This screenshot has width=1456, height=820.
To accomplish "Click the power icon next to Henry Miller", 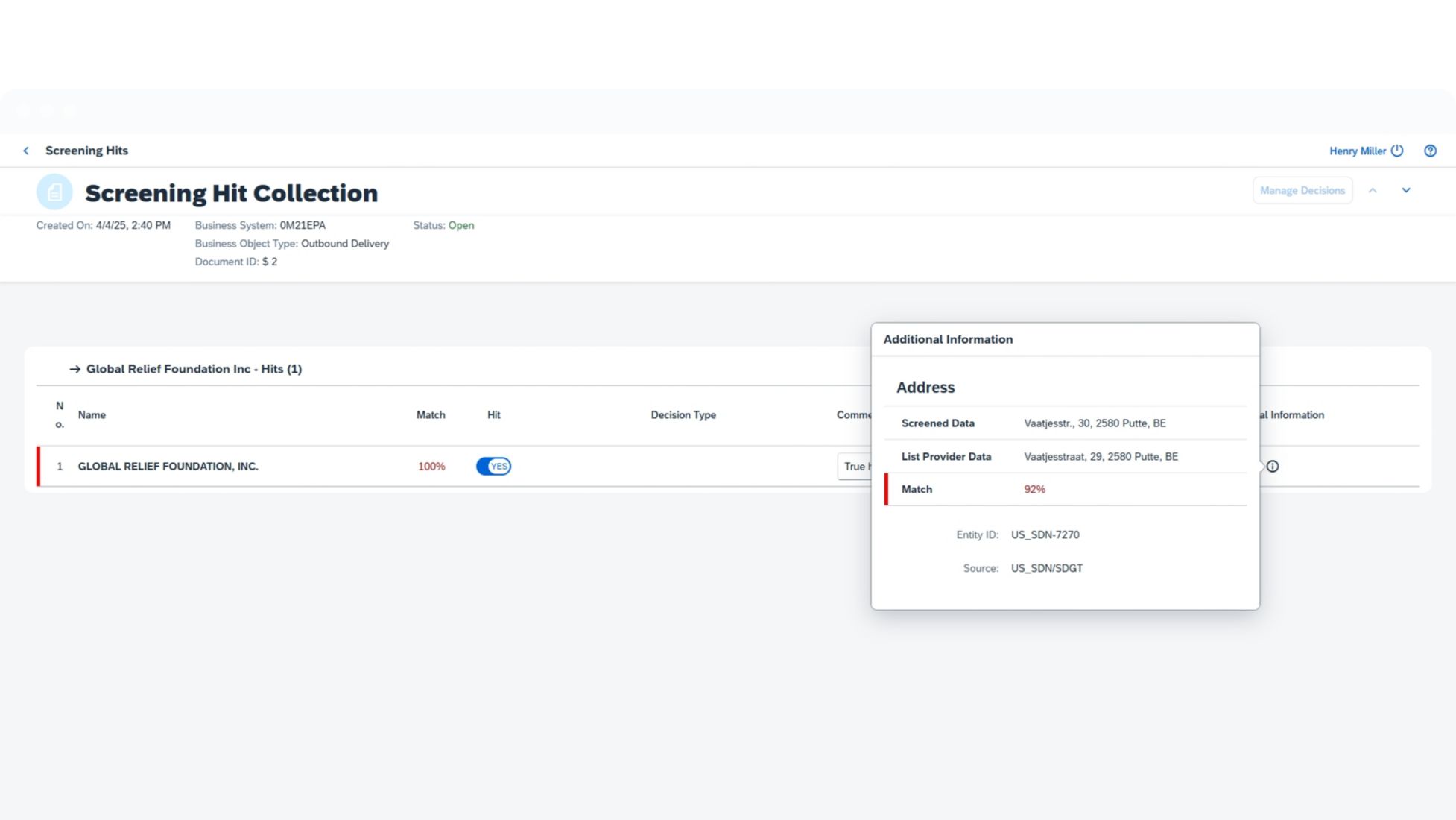I will (x=1397, y=151).
